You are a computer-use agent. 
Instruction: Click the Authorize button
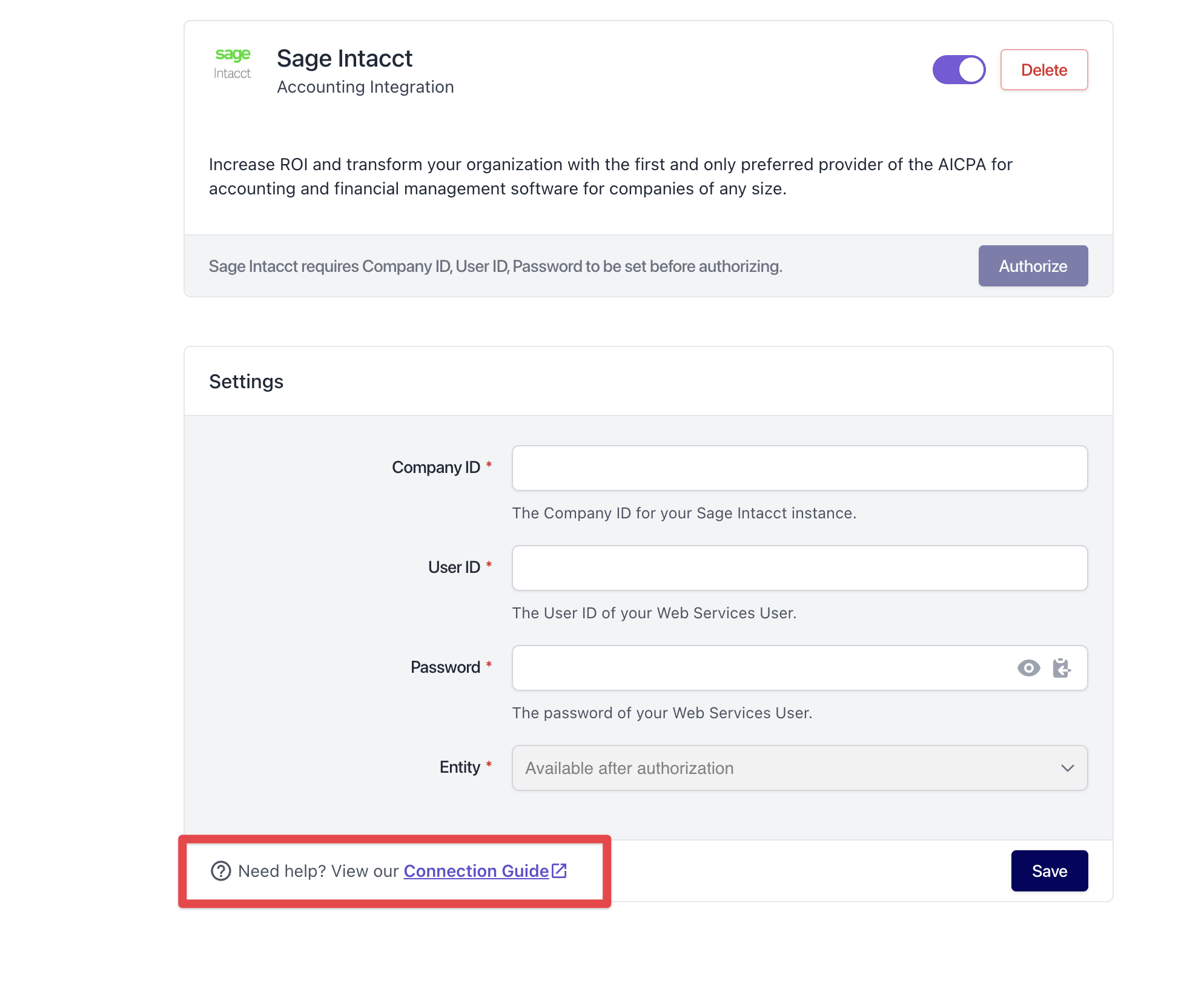1033,266
